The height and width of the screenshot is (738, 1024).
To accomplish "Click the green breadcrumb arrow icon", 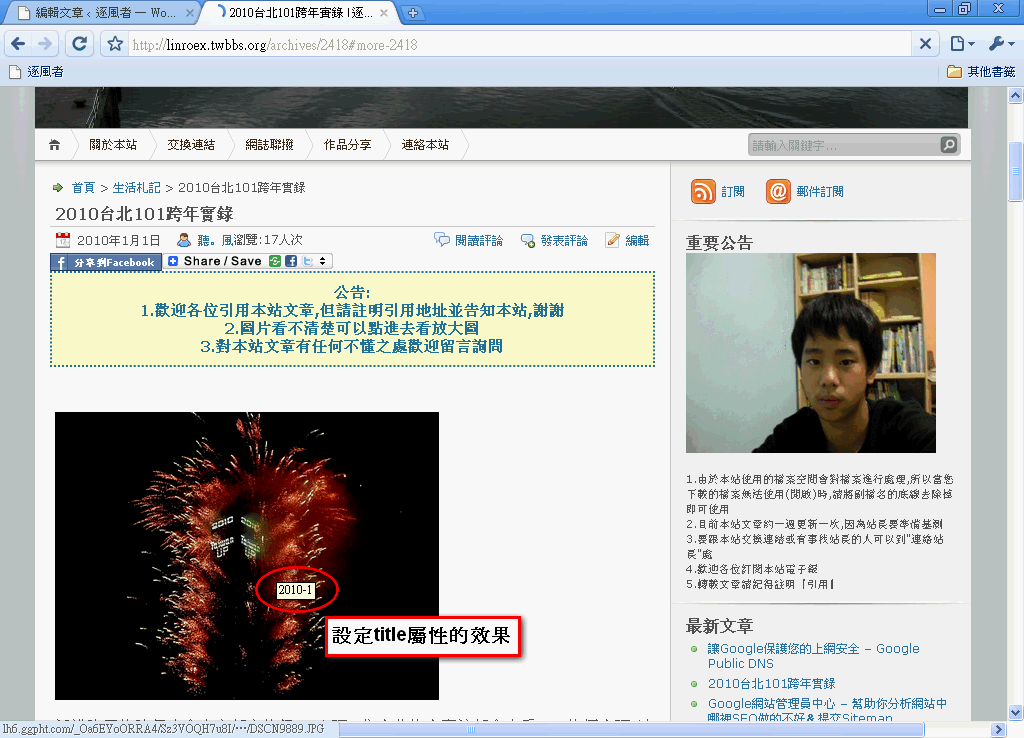I will pyautogui.click(x=58, y=188).
